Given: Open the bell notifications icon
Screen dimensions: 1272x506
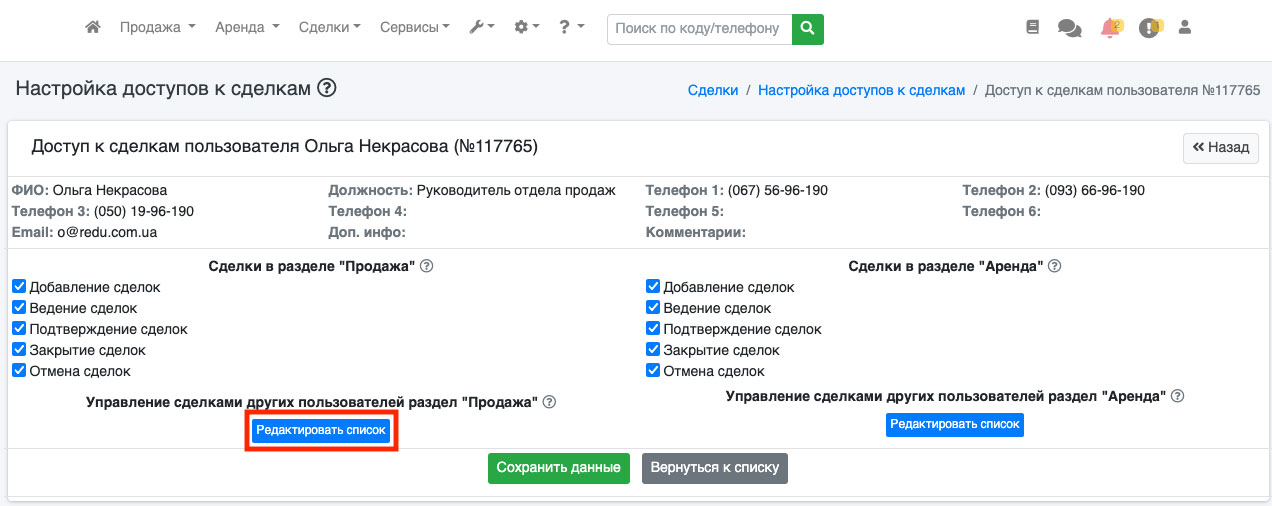Looking at the screenshot, I should pyautogui.click(x=1111, y=28).
